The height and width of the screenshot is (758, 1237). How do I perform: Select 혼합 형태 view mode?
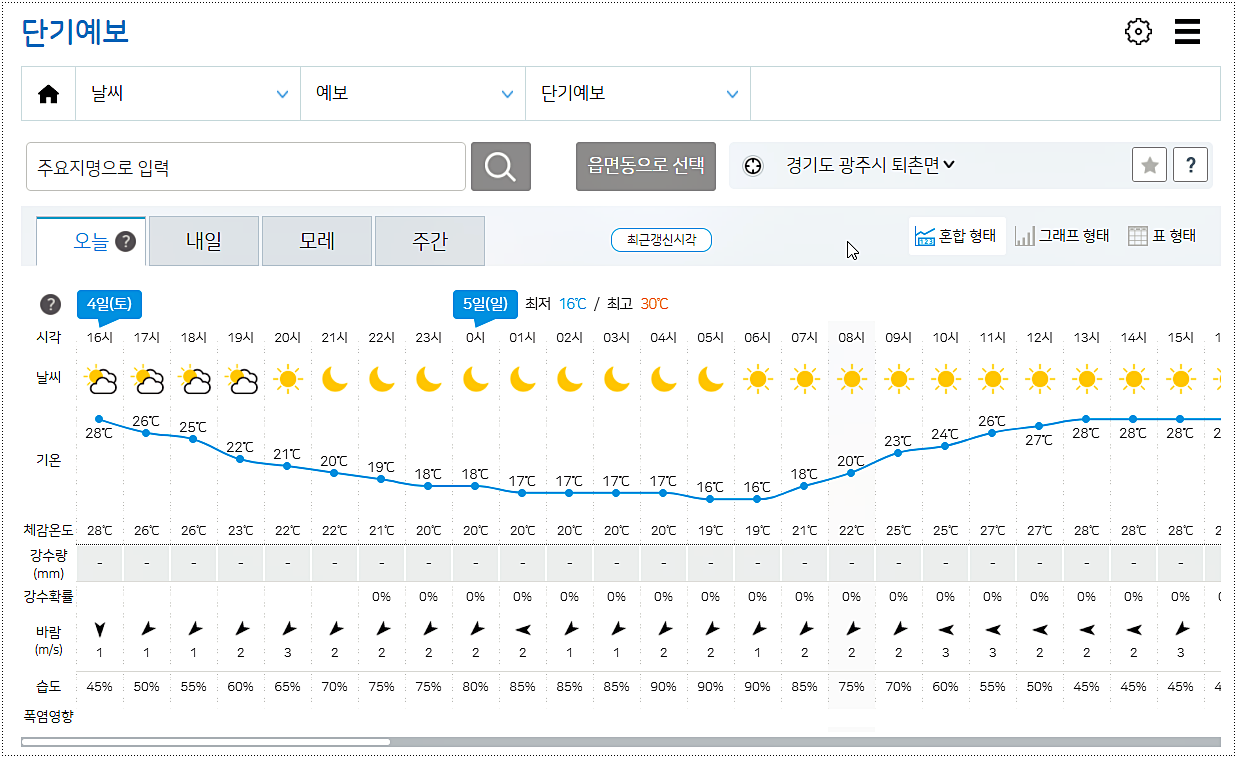coord(956,236)
